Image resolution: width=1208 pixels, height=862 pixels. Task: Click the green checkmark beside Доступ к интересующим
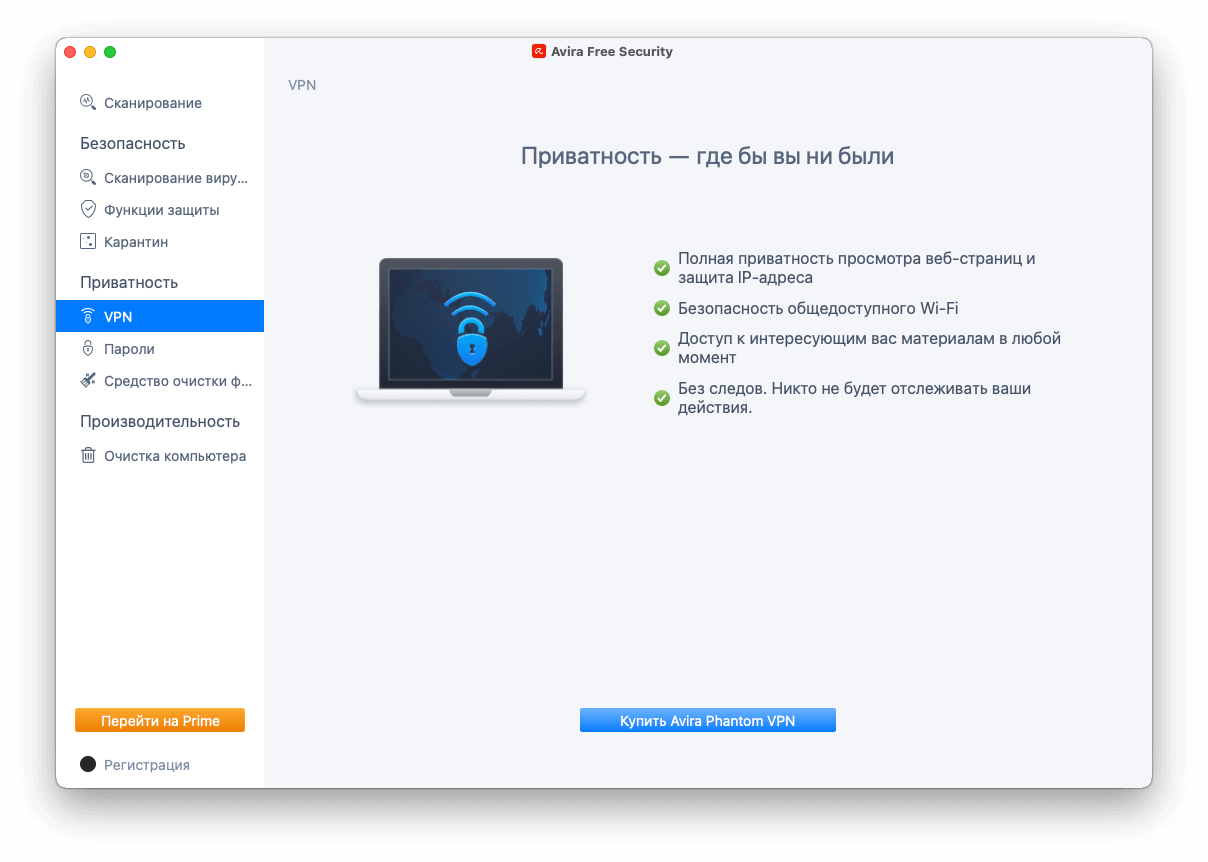[x=661, y=348]
